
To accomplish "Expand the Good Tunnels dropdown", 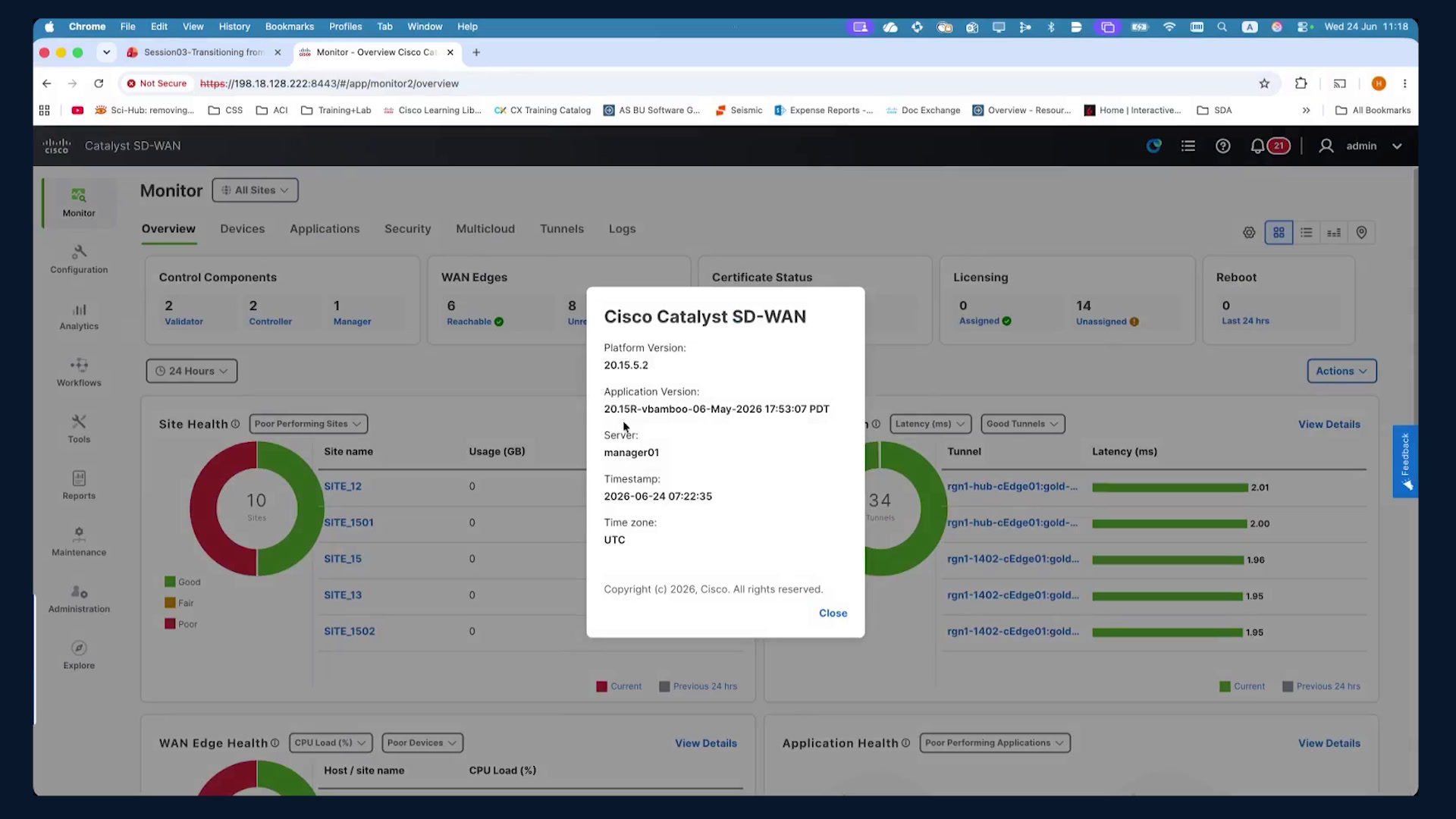I will coord(1022,424).
